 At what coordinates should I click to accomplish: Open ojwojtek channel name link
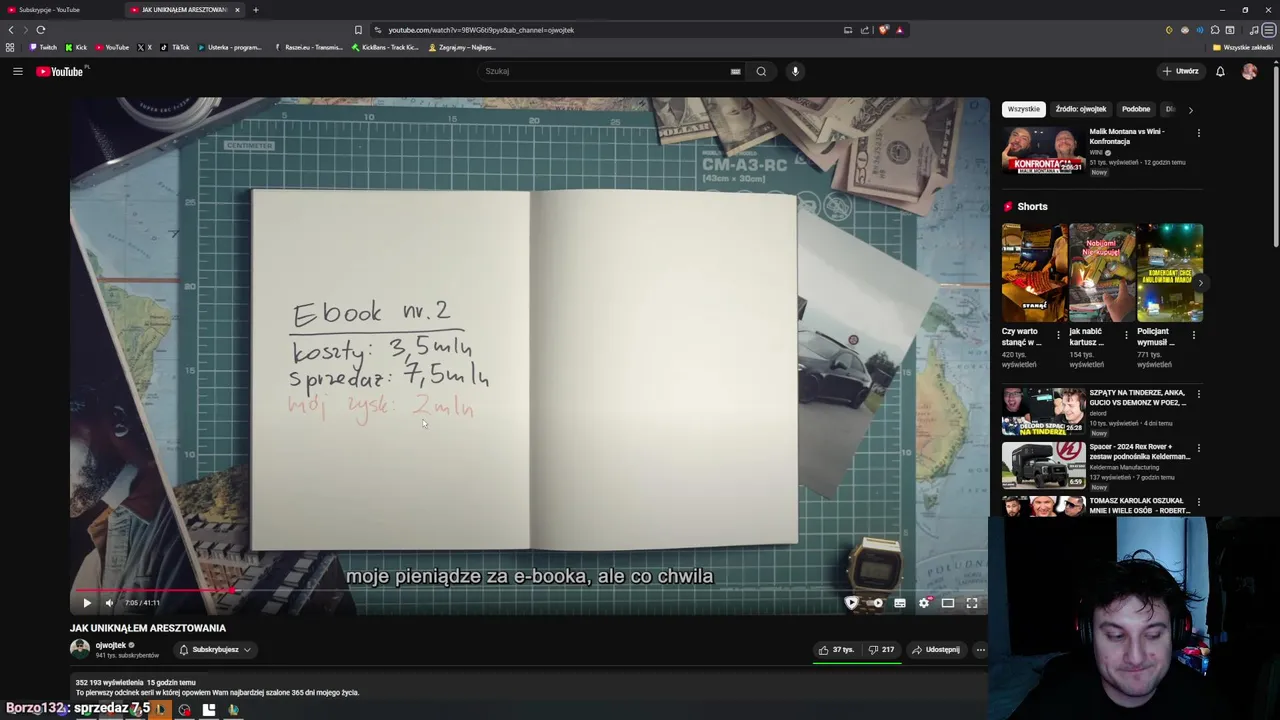point(110,645)
